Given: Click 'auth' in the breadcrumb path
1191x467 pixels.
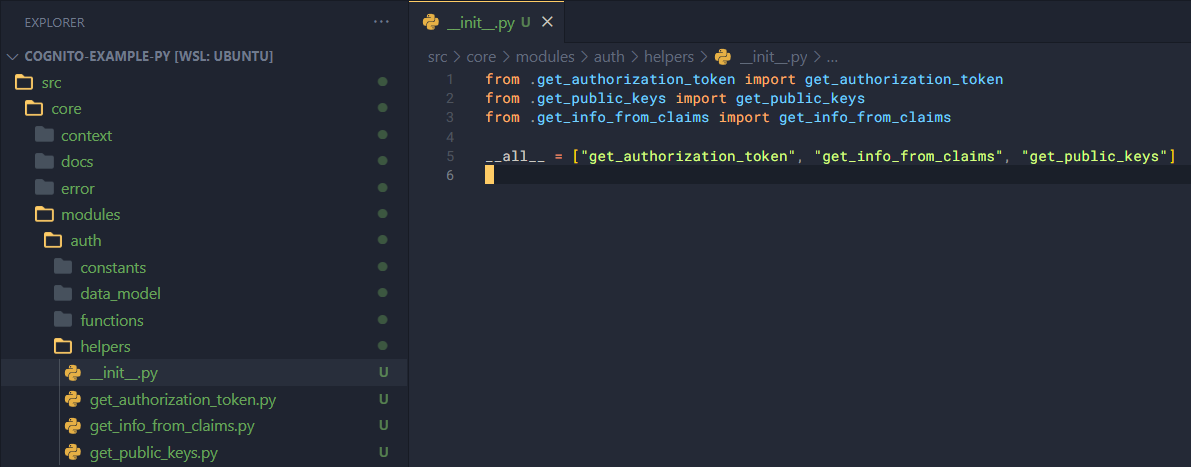Looking at the screenshot, I should coord(608,57).
